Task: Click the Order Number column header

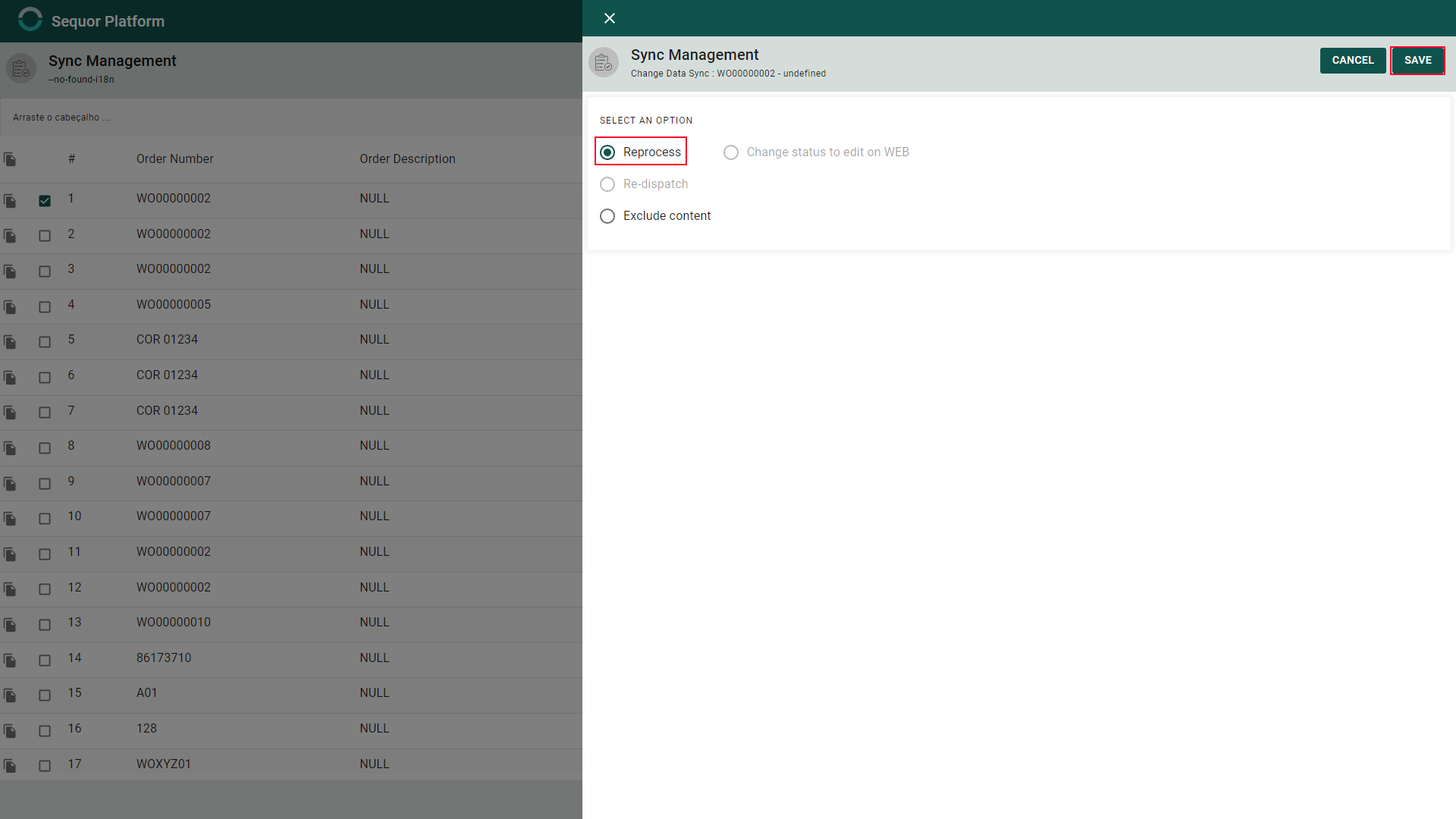Action: (175, 158)
